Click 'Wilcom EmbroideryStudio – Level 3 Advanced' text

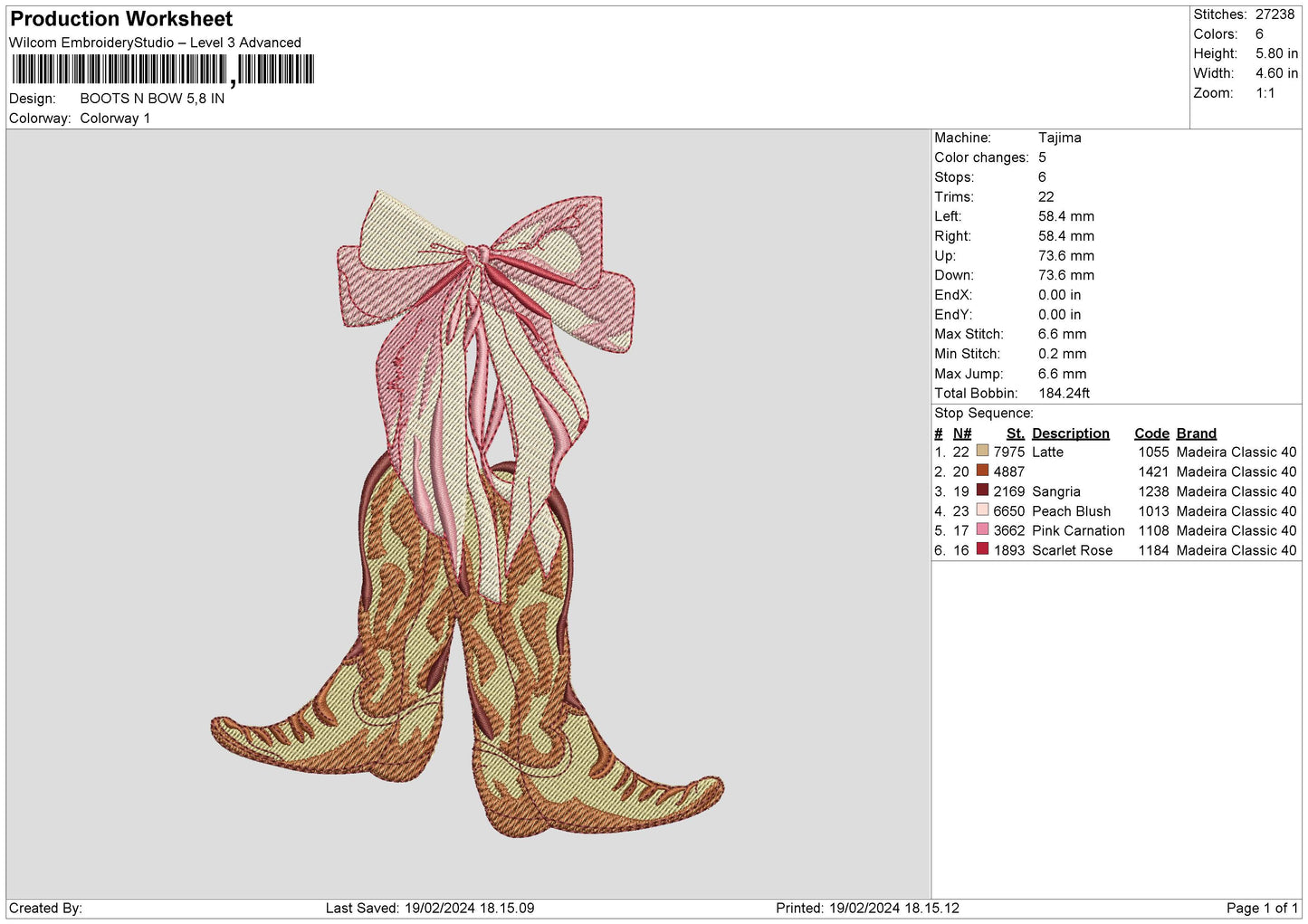(x=155, y=43)
